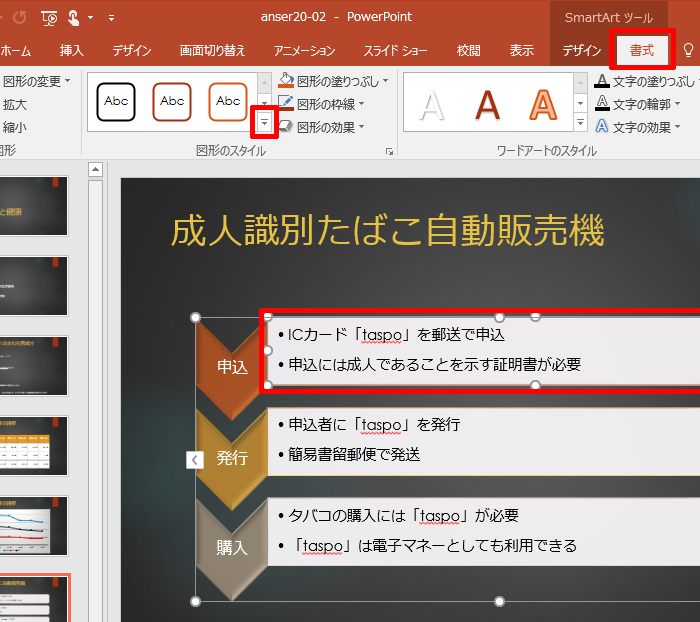Screen dimensions: 700x622
Task: Open the ホーム tab
Action: coord(15,50)
